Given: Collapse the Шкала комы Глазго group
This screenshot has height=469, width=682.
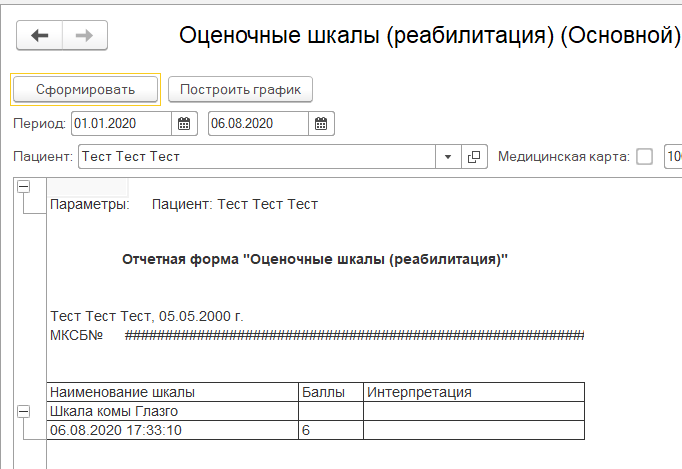Looking at the screenshot, I should pos(23,411).
